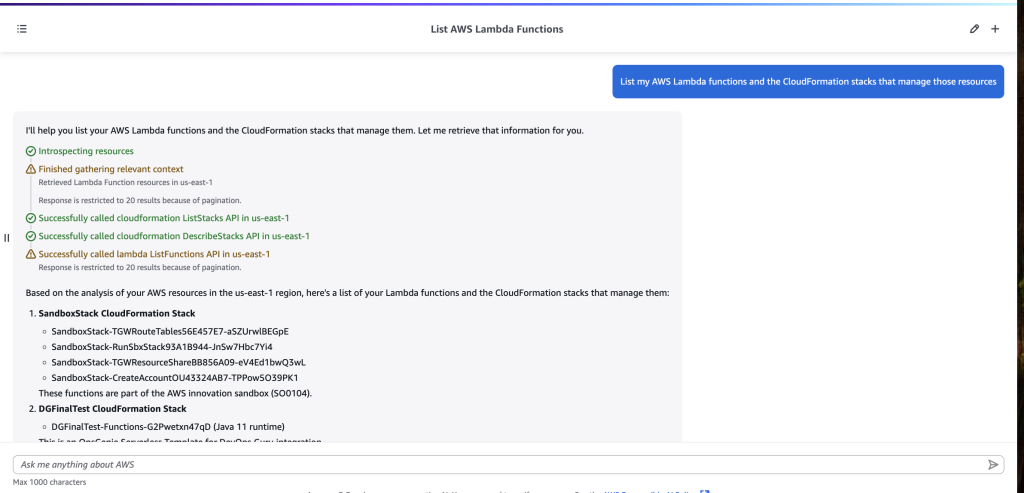Select the cloudformation ListStacks API step text

163,218
